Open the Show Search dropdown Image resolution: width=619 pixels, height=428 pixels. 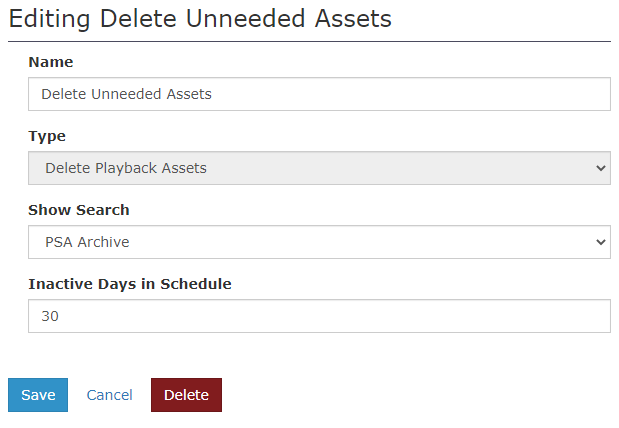click(x=319, y=242)
